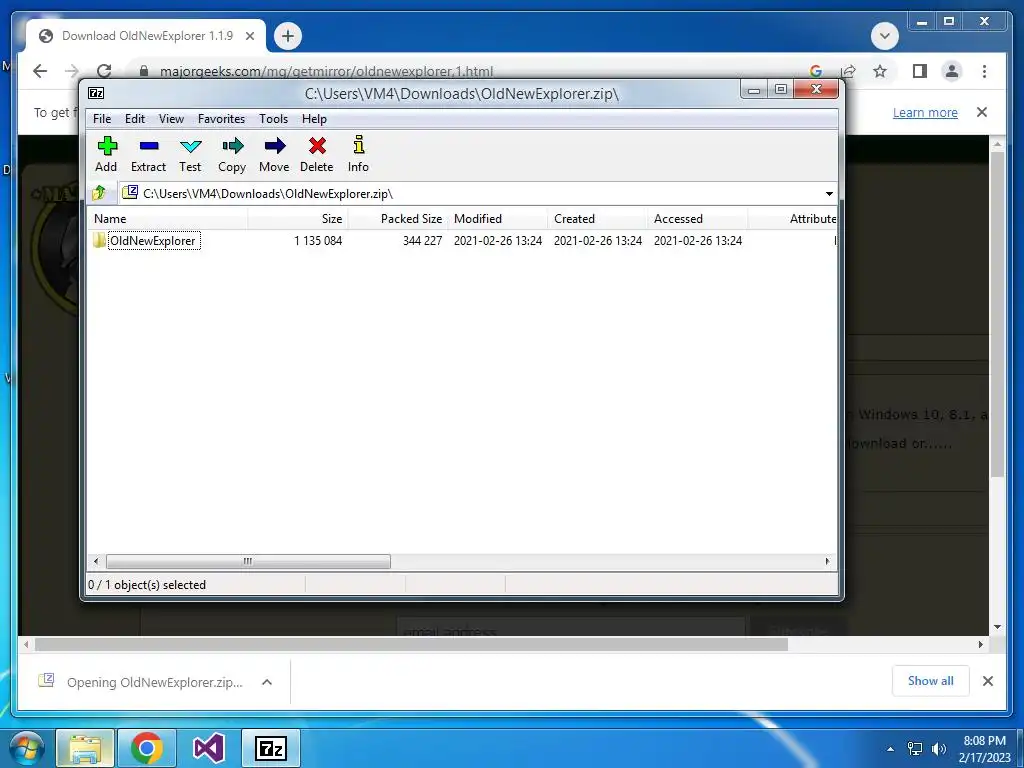The width and height of the screenshot is (1024, 768).
Task: Open the Help menu
Action: (314, 119)
